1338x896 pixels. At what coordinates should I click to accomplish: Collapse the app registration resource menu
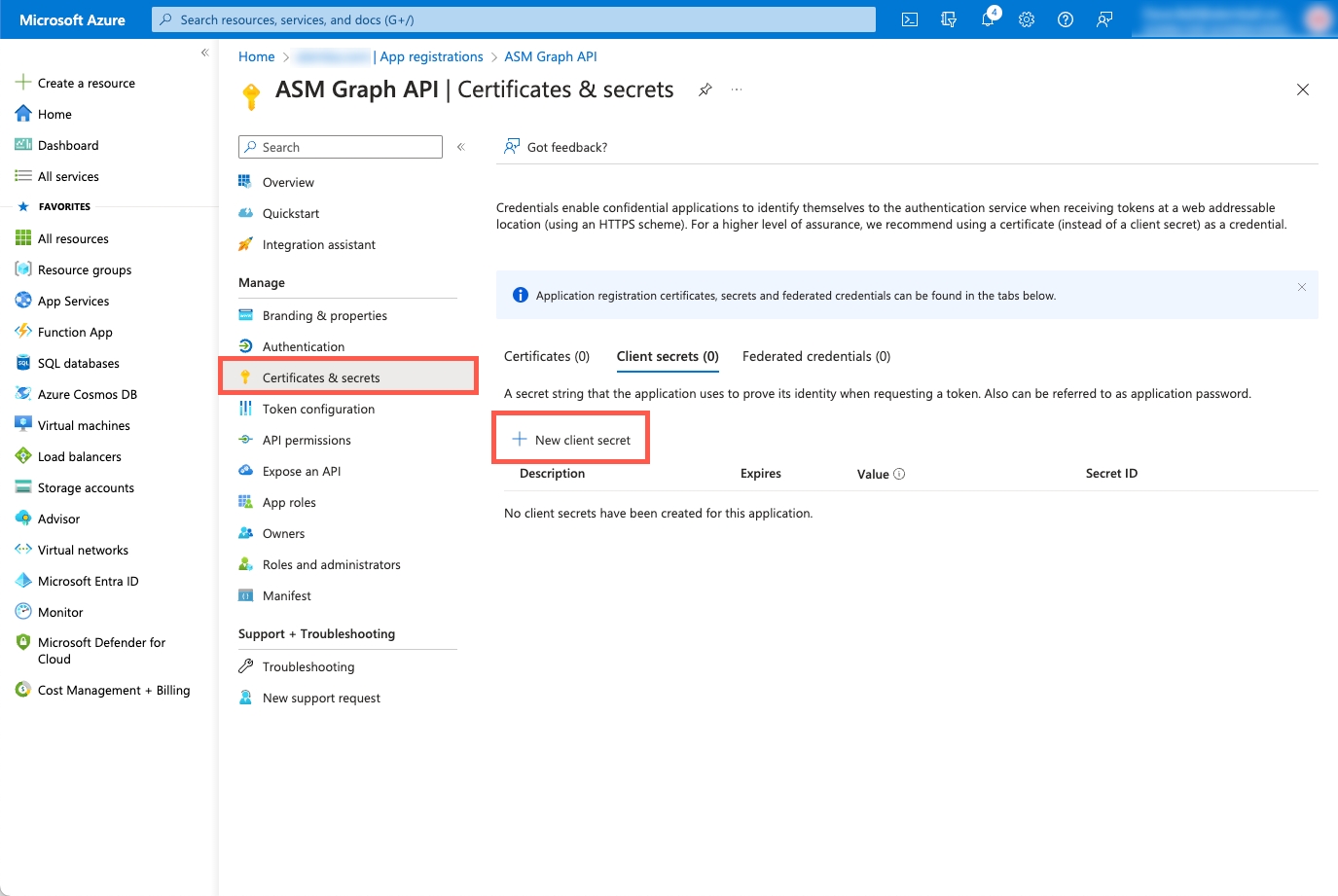461,147
